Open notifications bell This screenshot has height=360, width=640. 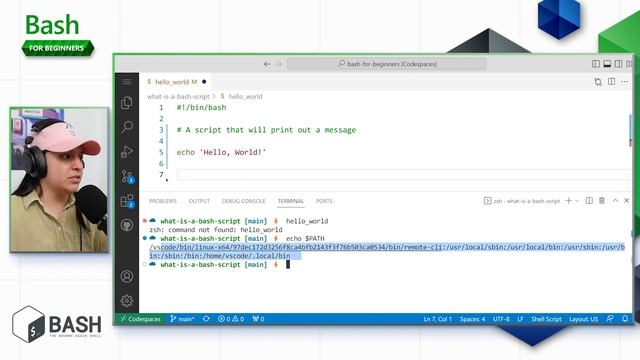pos(625,319)
